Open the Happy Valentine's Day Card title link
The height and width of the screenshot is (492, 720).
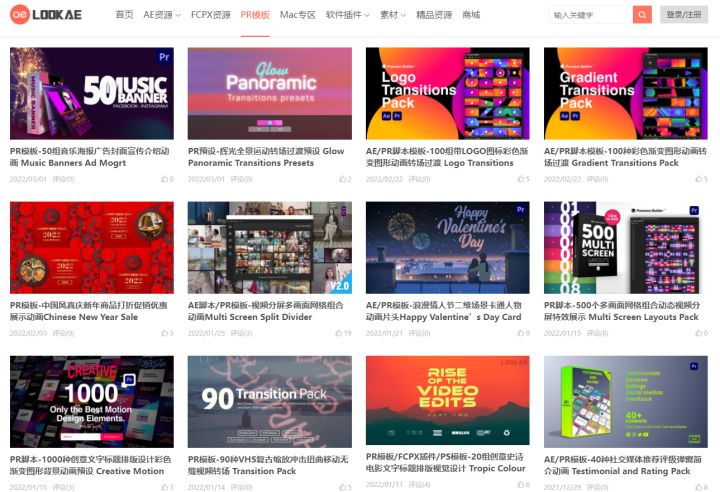click(444, 311)
